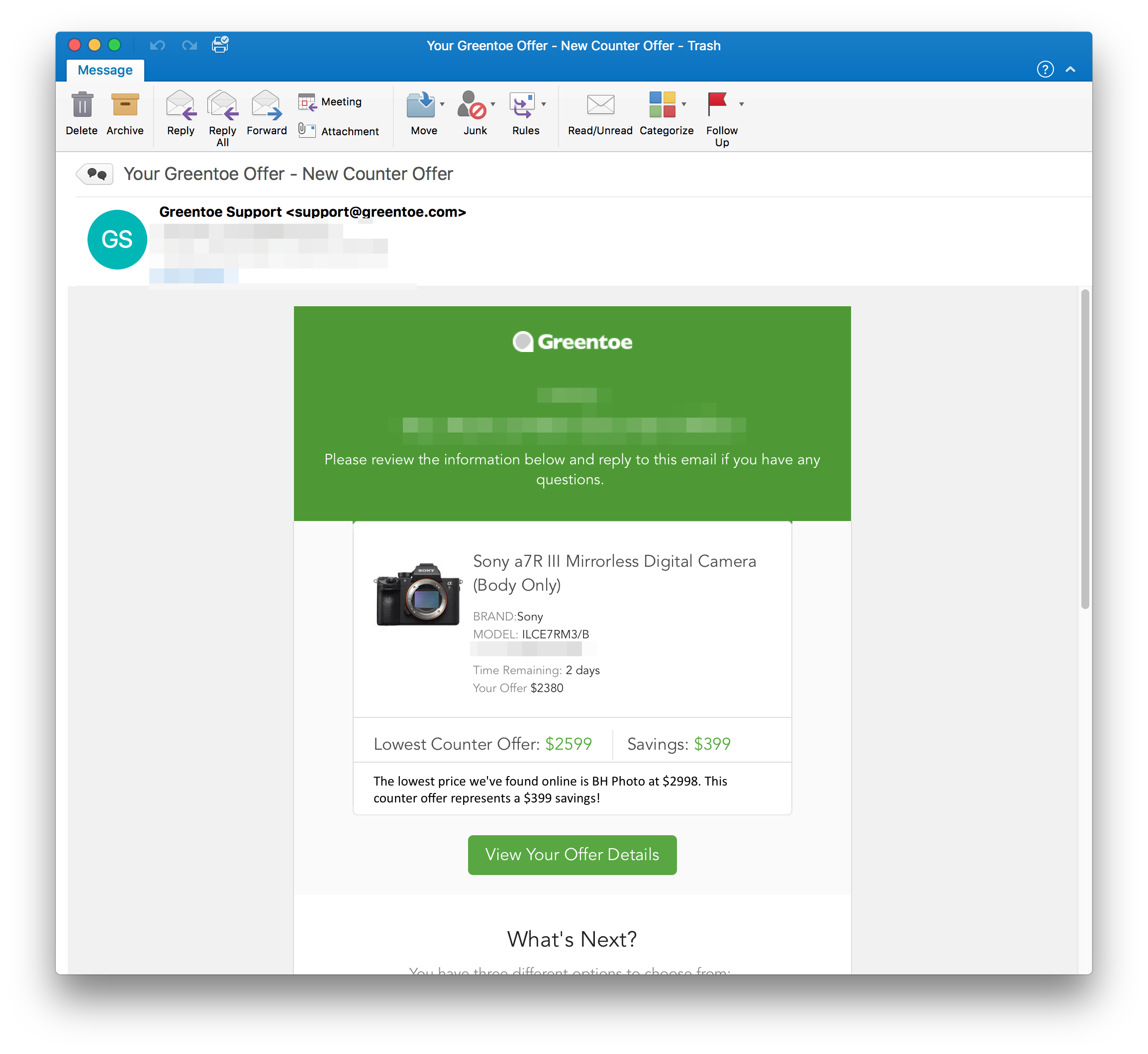Click the BH Photo lowest price sentence

[550, 790]
